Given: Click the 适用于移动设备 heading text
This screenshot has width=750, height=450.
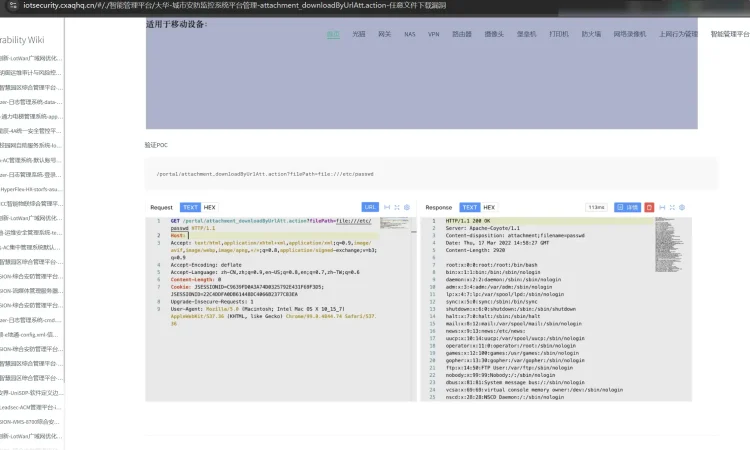Looking at the screenshot, I should [x=176, y=24].
